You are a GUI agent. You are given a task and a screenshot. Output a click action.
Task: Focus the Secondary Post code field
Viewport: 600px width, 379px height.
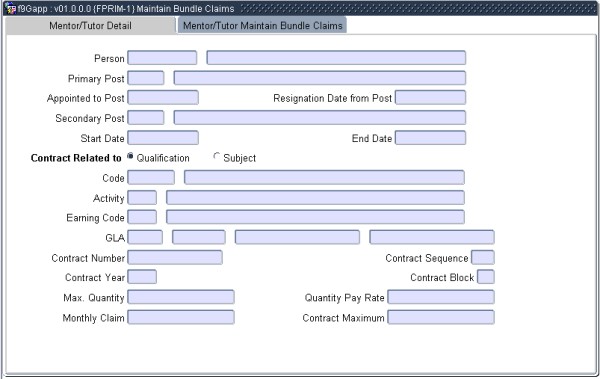pyautogui.click(x=146, y=118)
